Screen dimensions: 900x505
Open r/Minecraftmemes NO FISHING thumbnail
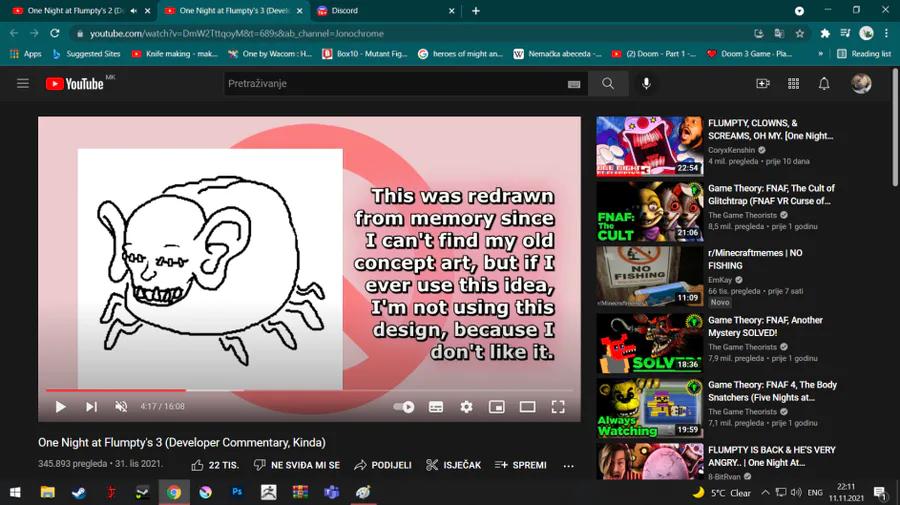(x=649, y=276)
